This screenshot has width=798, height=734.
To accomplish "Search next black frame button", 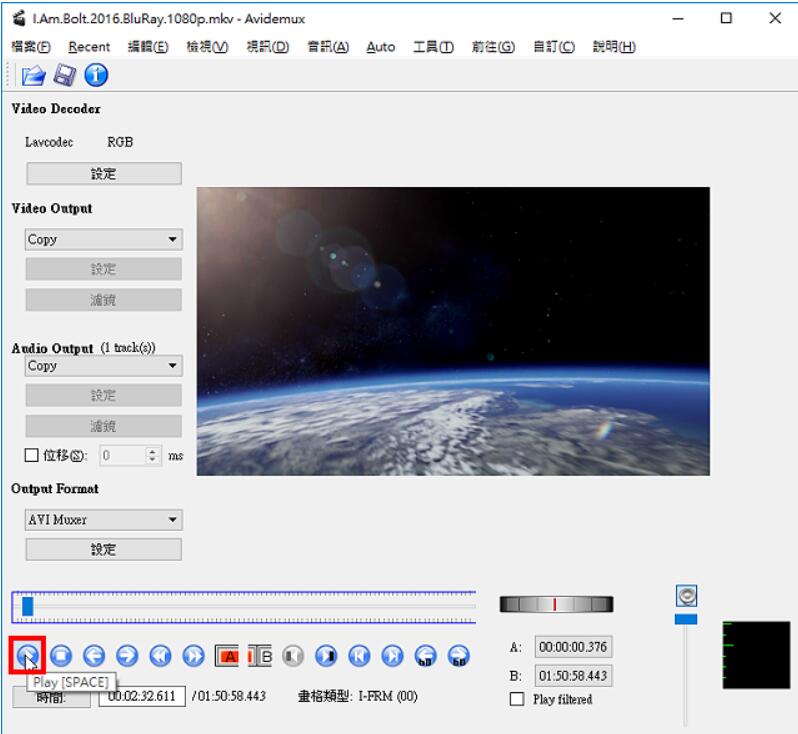I will (x=326, y=656).
